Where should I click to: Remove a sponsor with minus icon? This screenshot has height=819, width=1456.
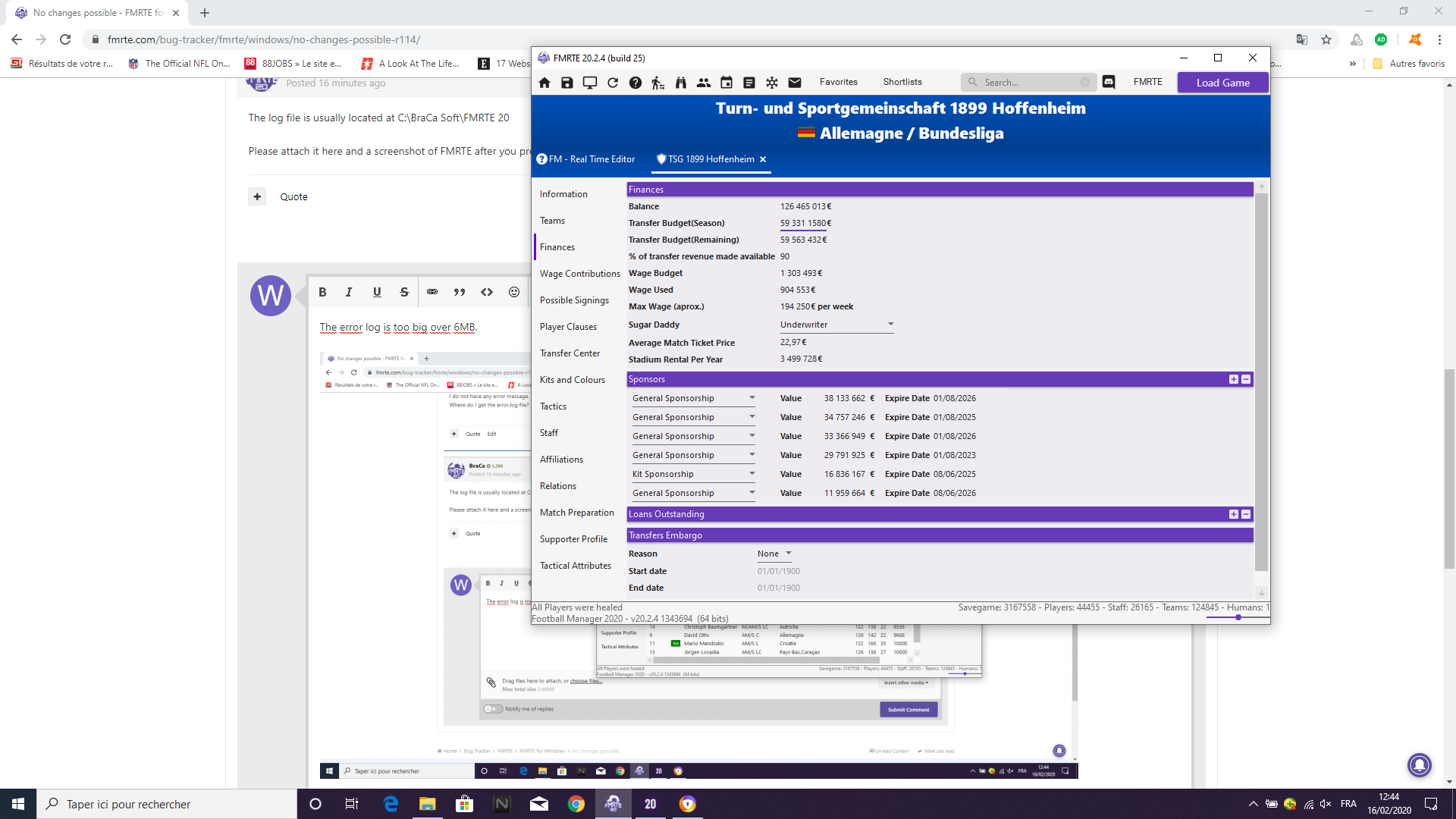tap(1246, 379)
